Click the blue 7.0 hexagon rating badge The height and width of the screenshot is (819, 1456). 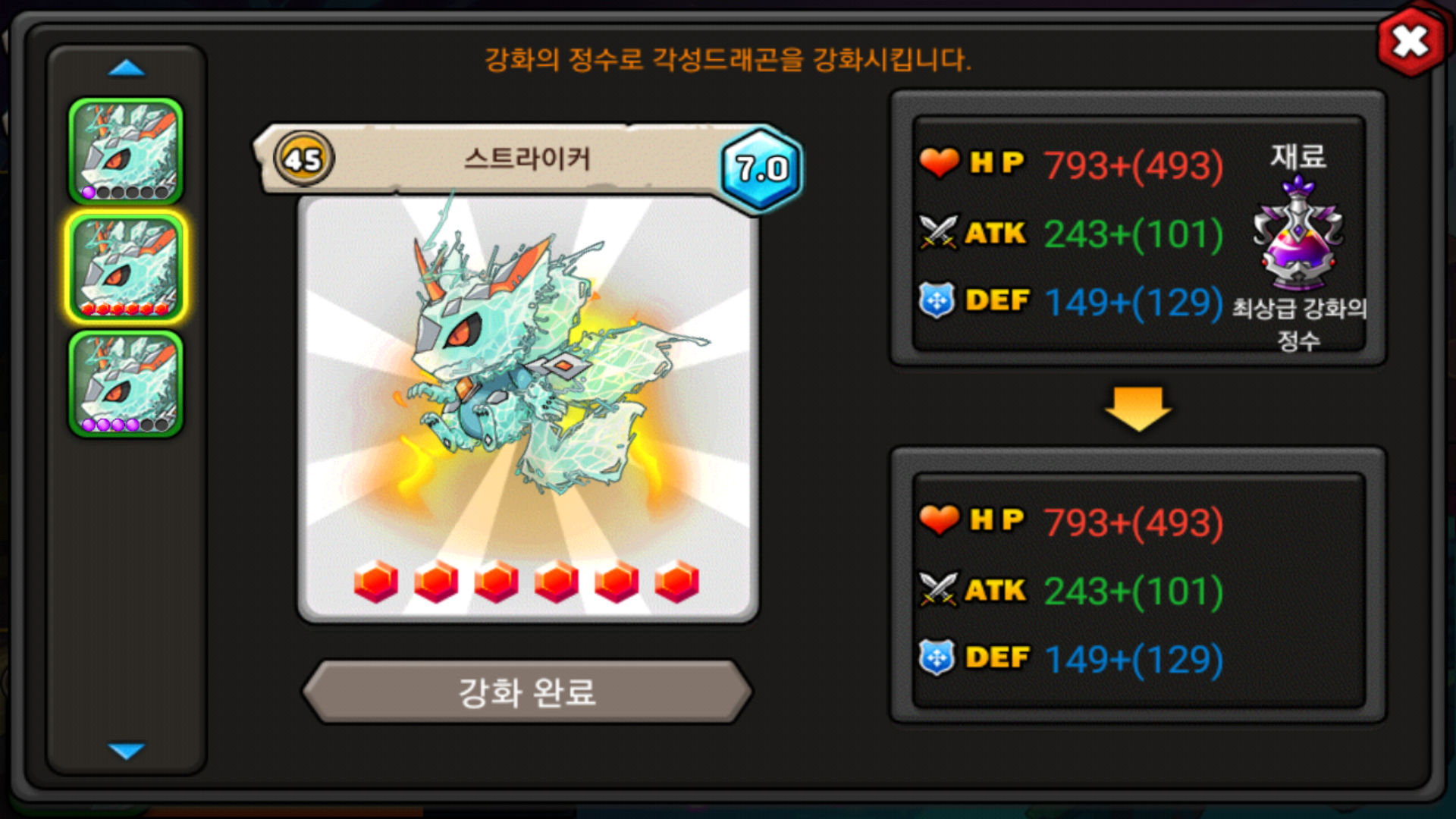pos(761,168)
